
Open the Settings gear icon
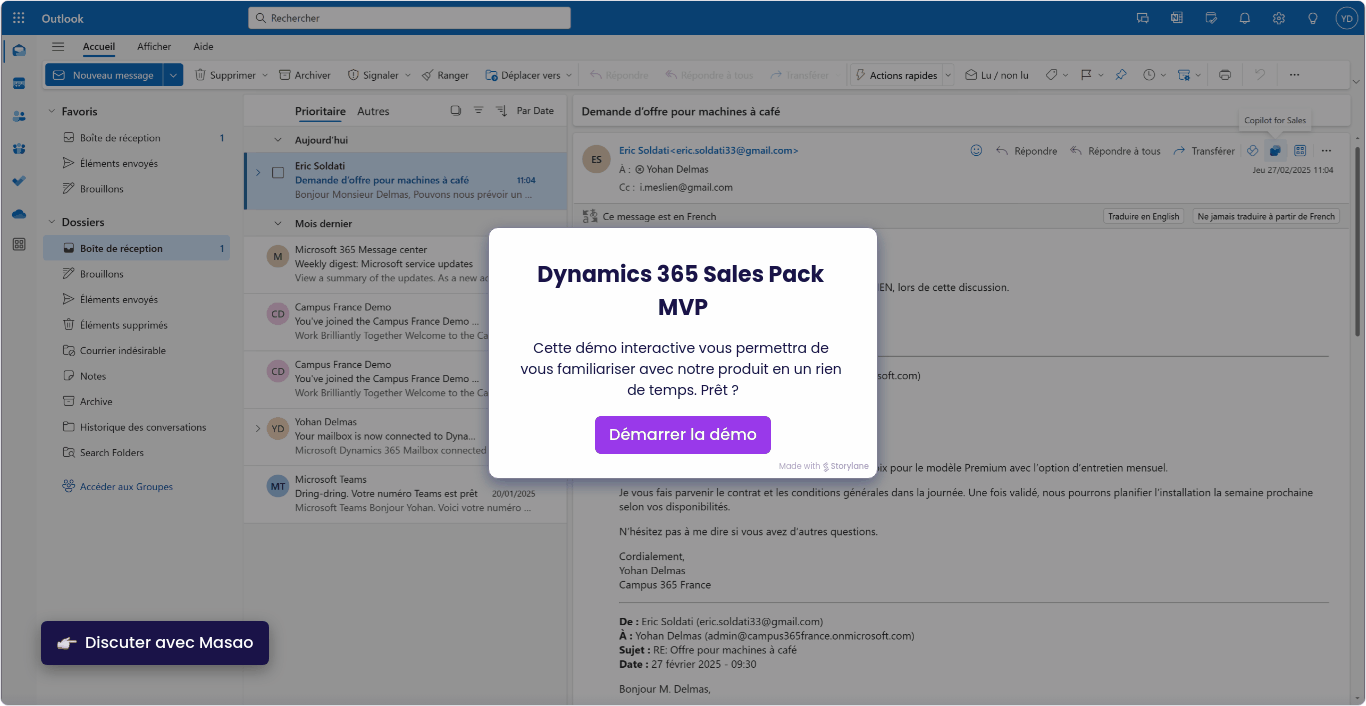point(1279,18)
